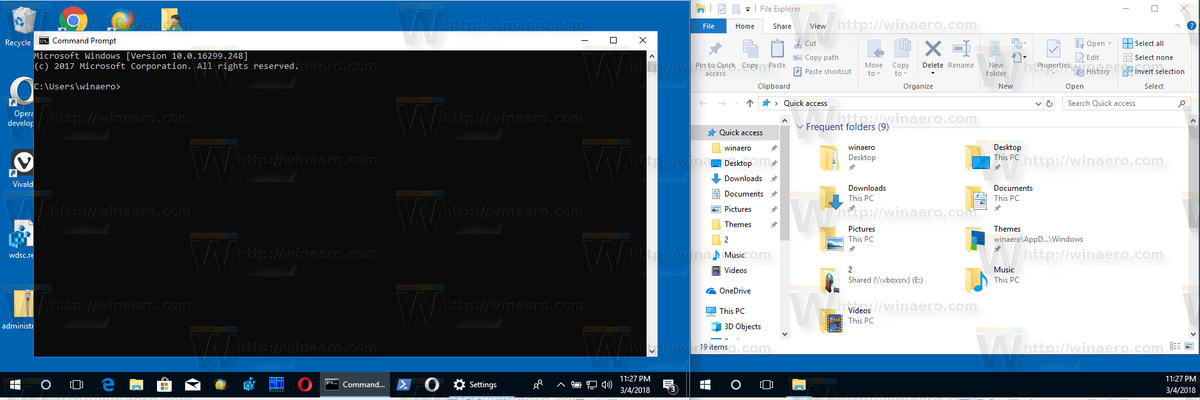Open File Explorer help question mark icon
This screenshot has width=1200, height=400.
pos(1193,25)
